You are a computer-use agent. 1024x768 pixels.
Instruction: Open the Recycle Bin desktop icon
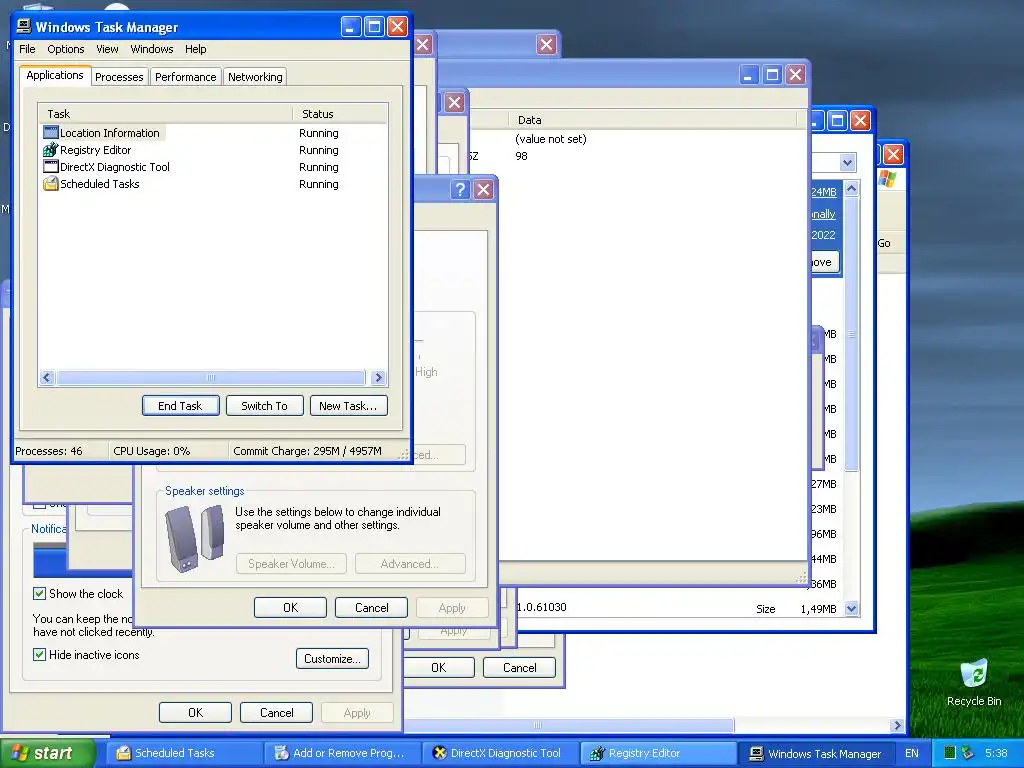[x=974, y=674]
